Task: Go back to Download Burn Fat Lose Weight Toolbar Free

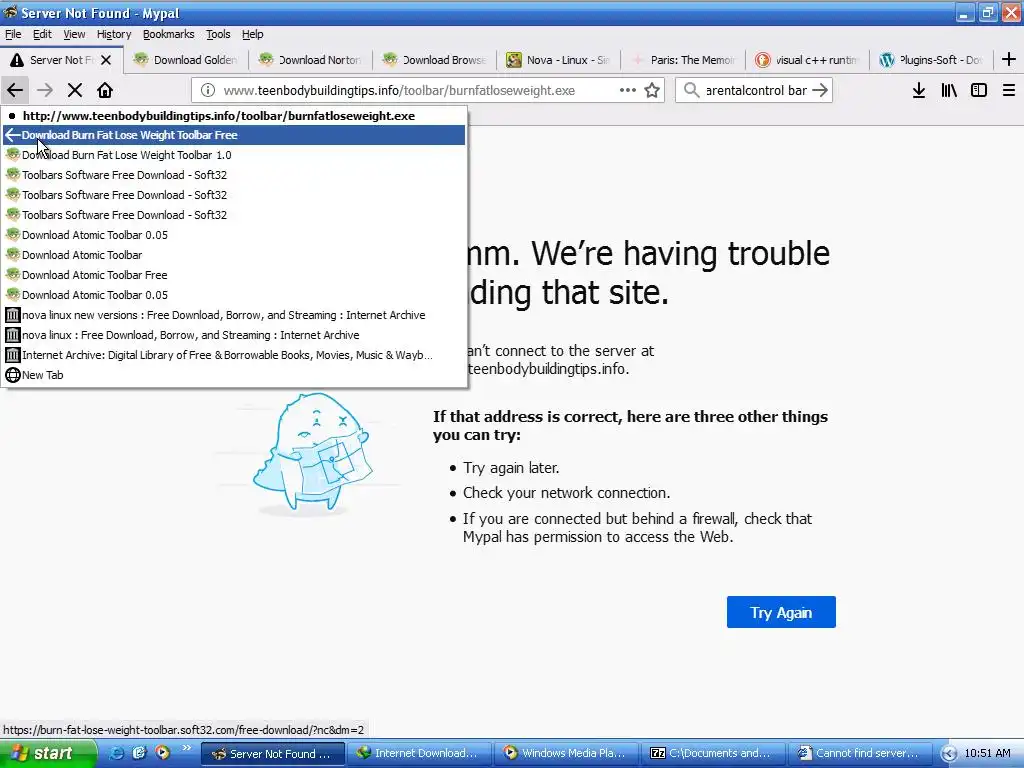Action: point(234,135)
